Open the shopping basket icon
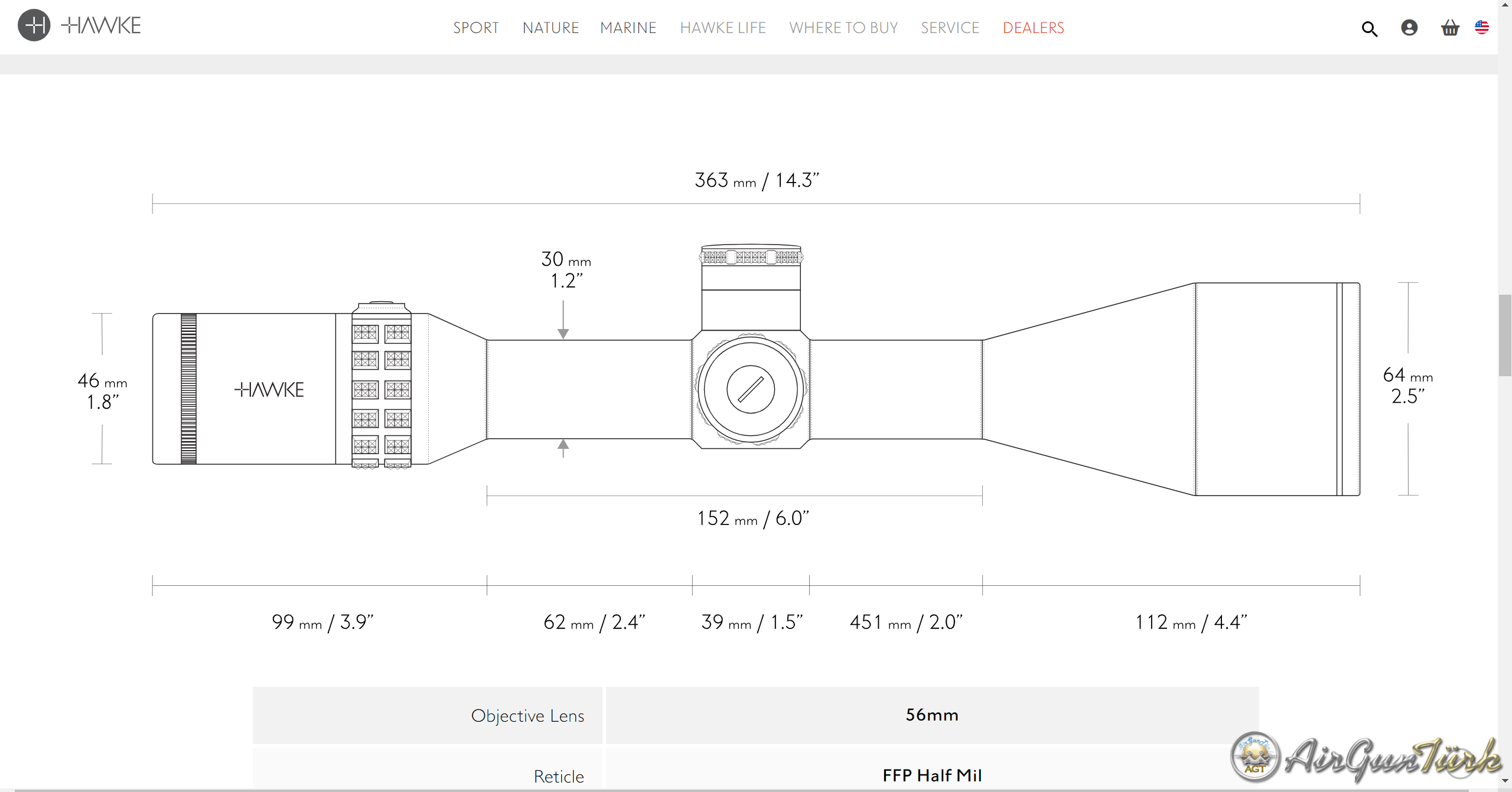Image resolution: width=1512 pixels, height=792 pixels. [1449, 28]
